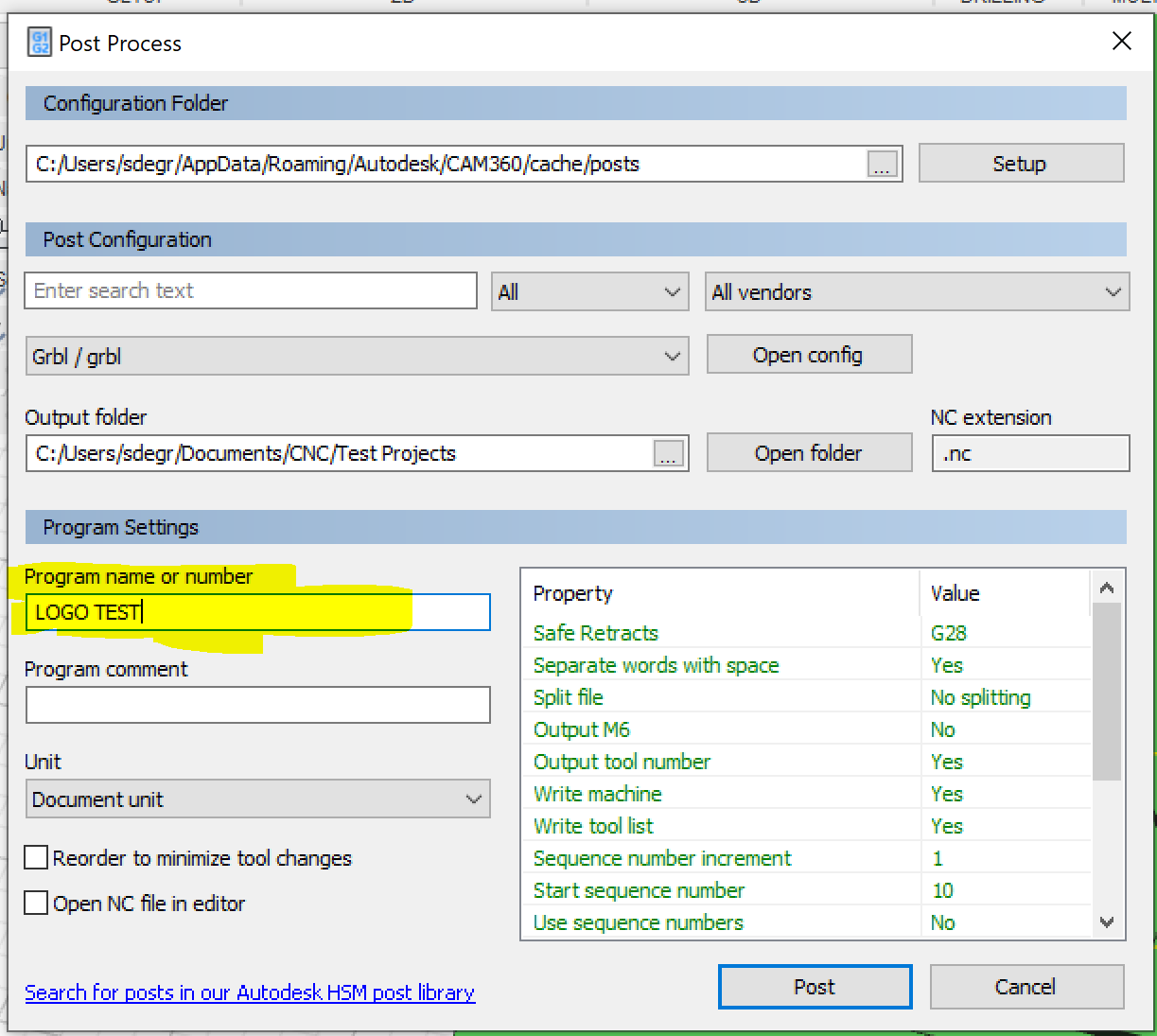Click the "Open config" button
Viewport: 1157px width, 1036px height.
tap(809, 354)
